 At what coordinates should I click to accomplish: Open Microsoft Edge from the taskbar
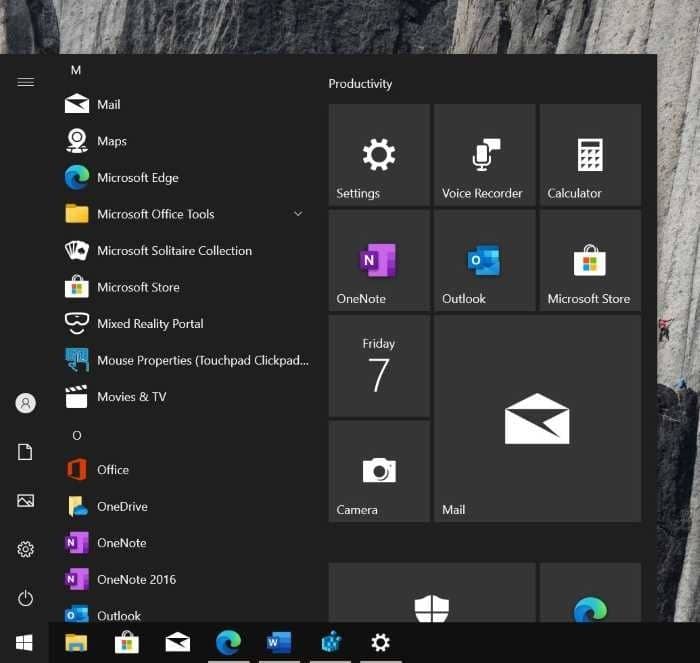[x=229, y=643]
